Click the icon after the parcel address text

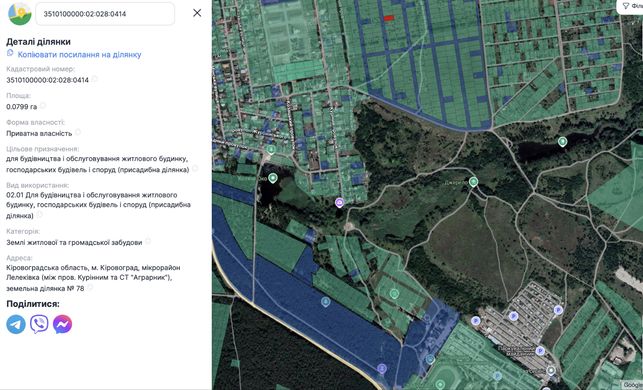(x=89, y=287)
